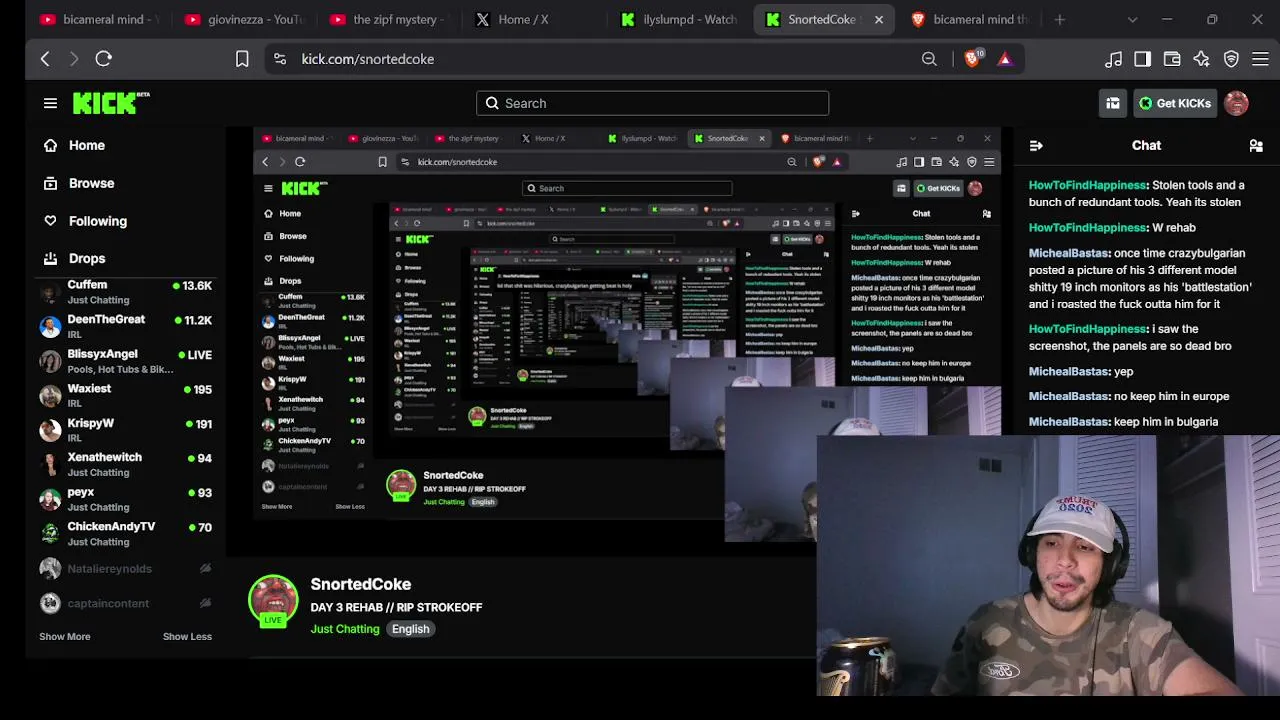Go back with the browser back arrow
This screenshot has height=720, width=1280.
[x=45, y=59]
